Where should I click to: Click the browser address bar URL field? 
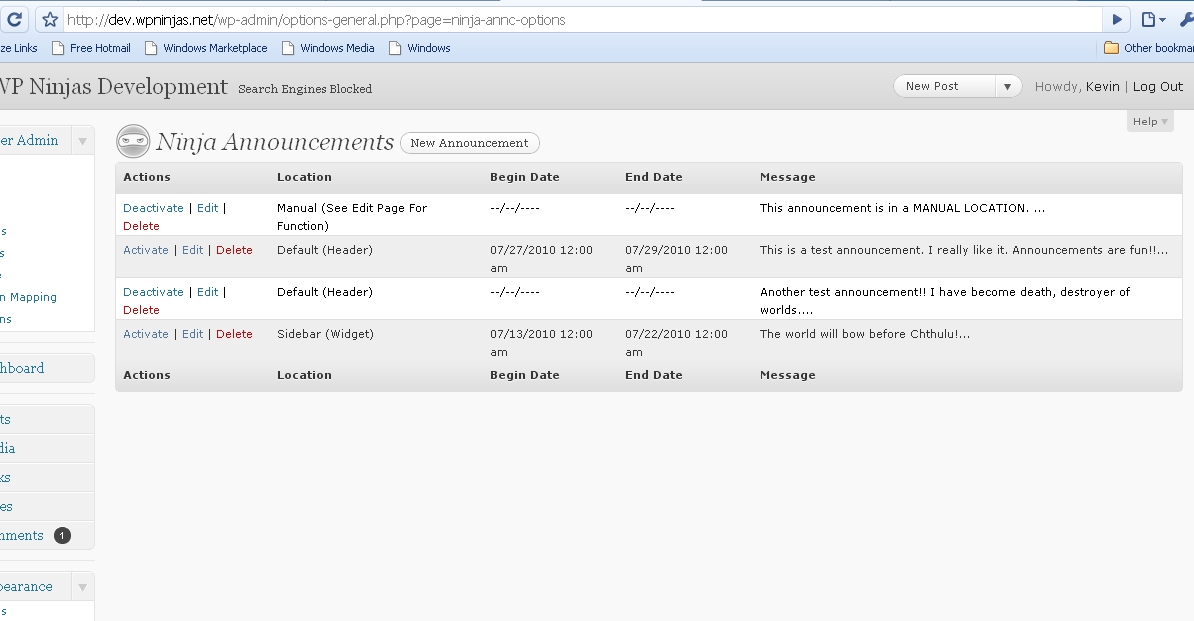click(x=580, y=20)
